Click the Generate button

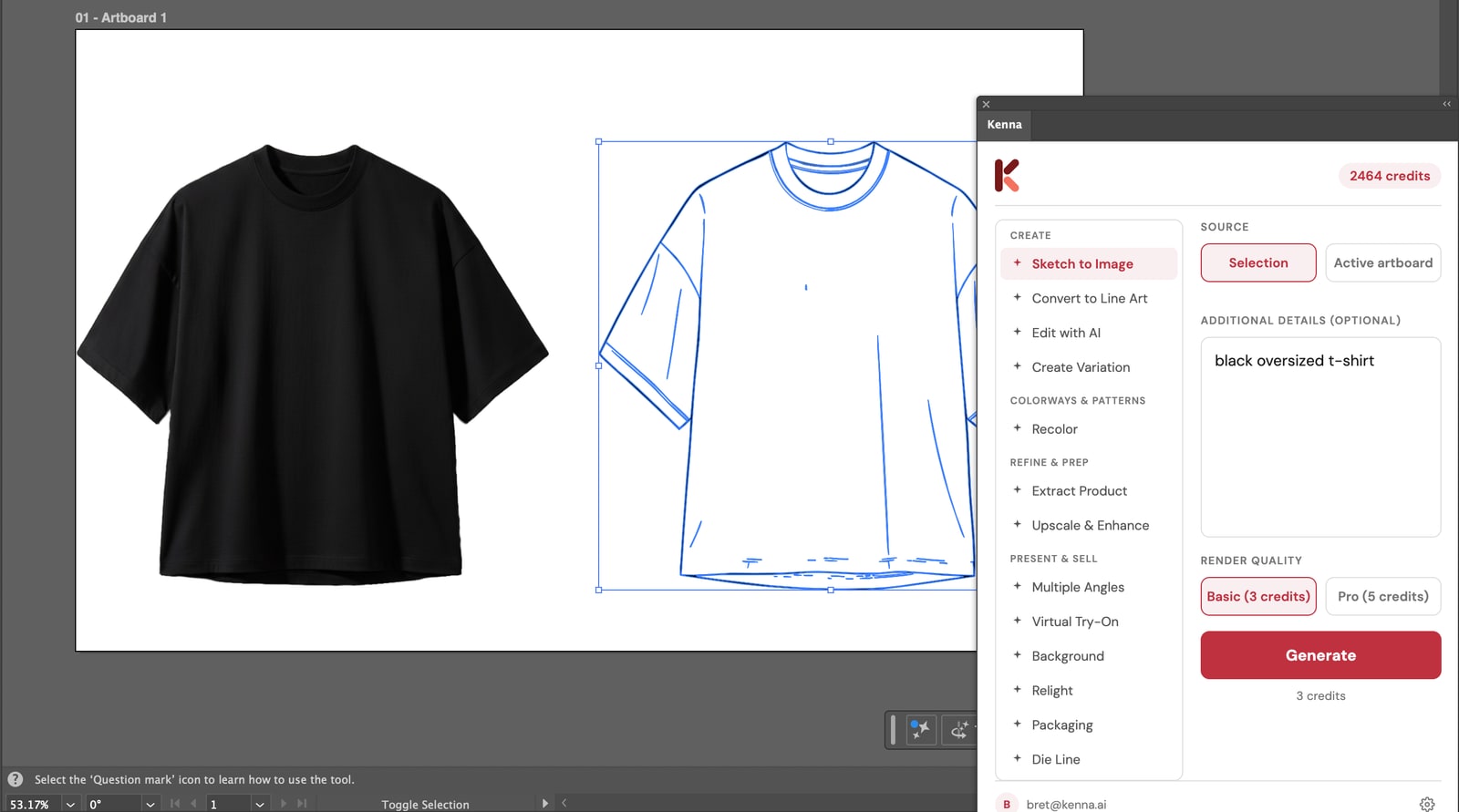[1320, 655]
